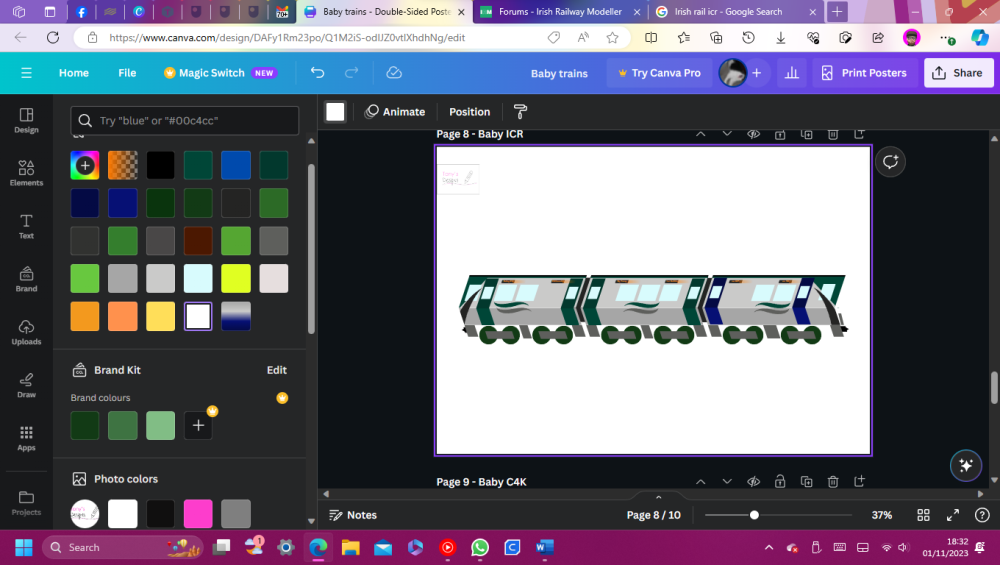Move Page 8 down with chevron
The height and width of the screenshot is (565, 1000).
(x=727, y=134)
